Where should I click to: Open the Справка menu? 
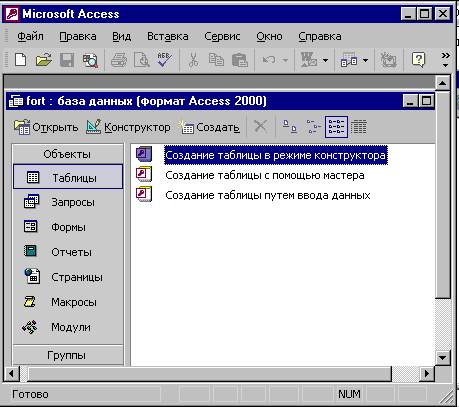[320, 36]
